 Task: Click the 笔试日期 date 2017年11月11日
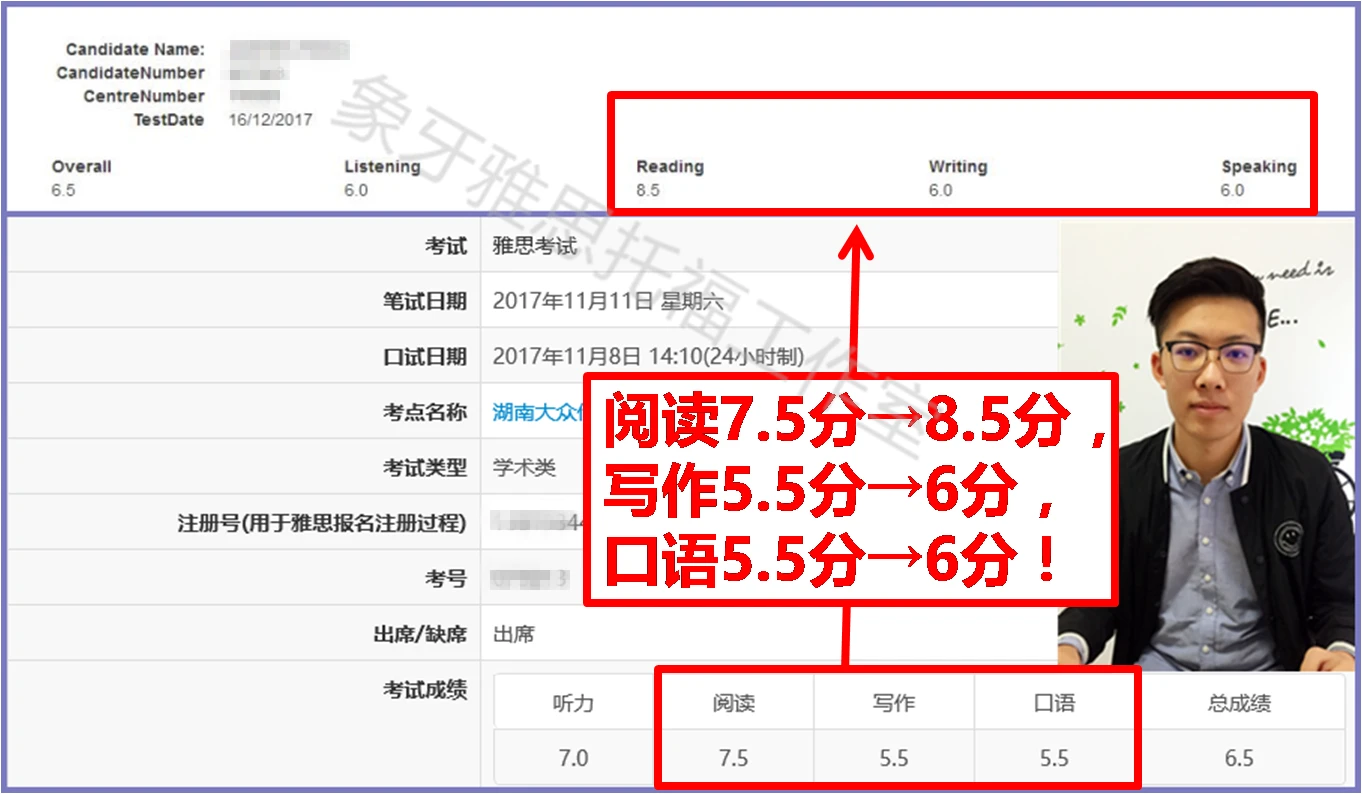(x=570, y=301)
